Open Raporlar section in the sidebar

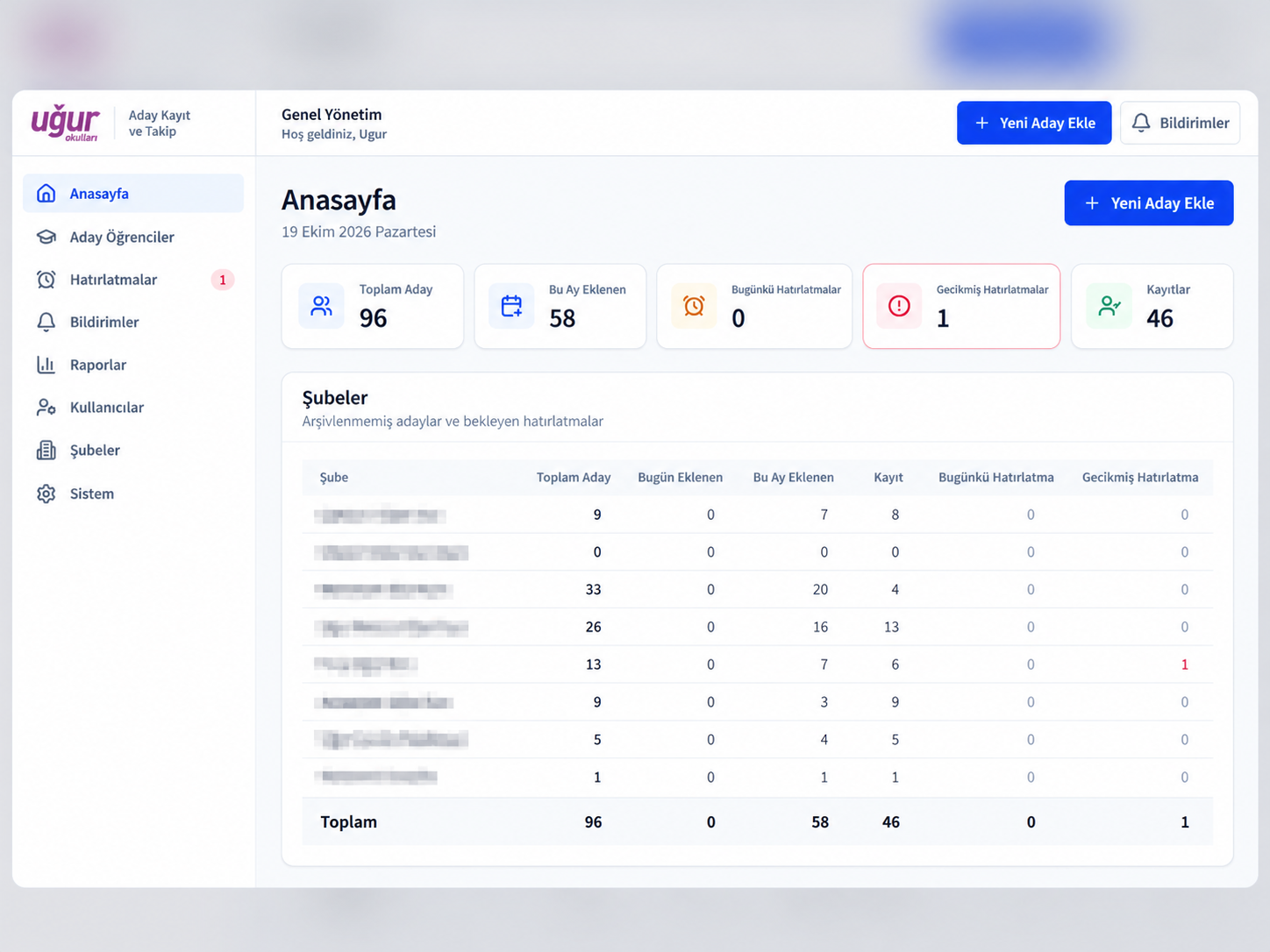133,365
